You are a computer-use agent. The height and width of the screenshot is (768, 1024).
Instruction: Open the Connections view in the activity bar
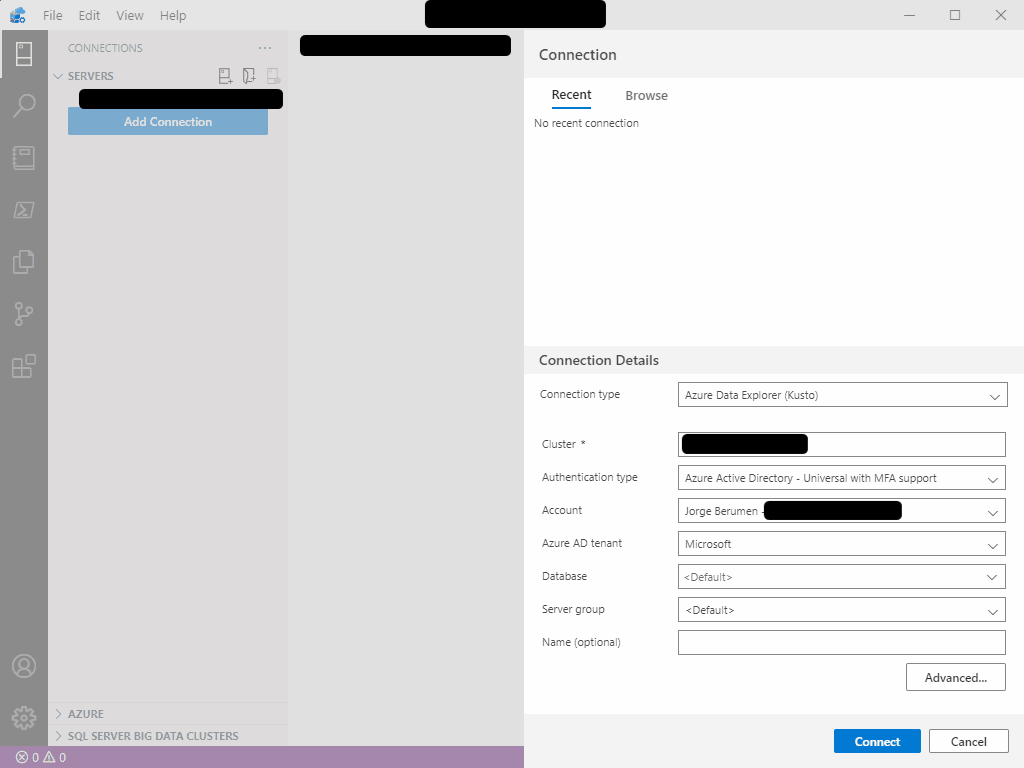(24, 52)
